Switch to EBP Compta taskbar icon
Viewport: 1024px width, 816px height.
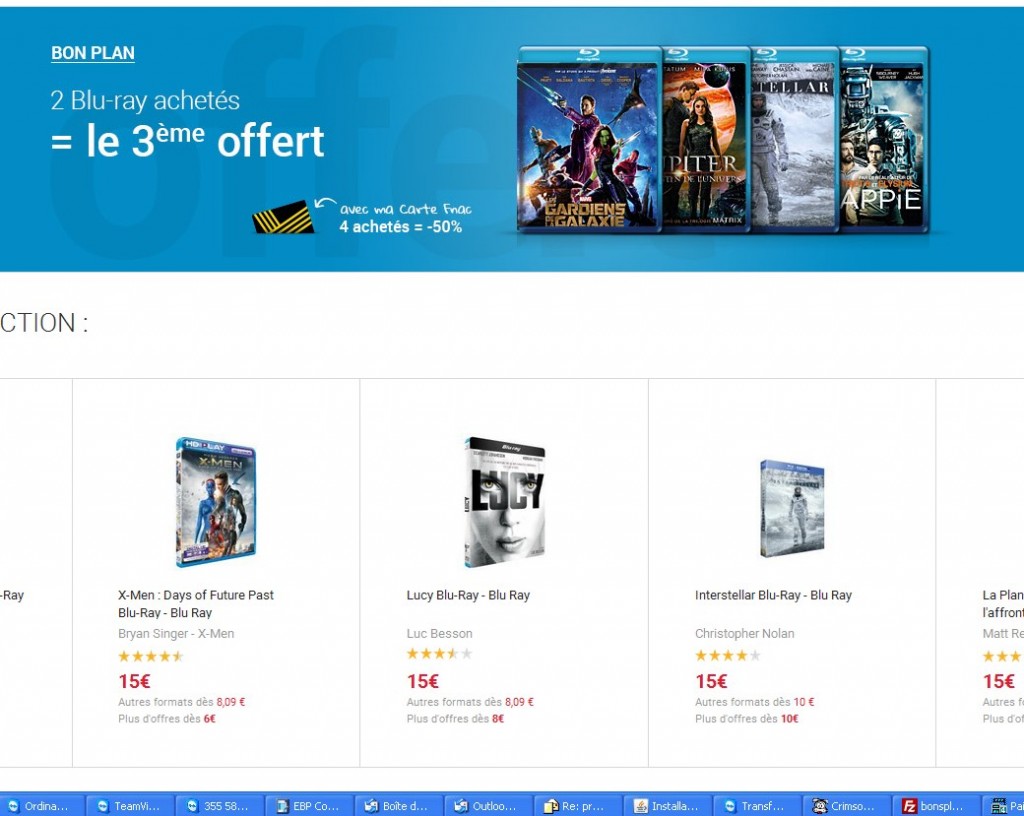(309, 806)
